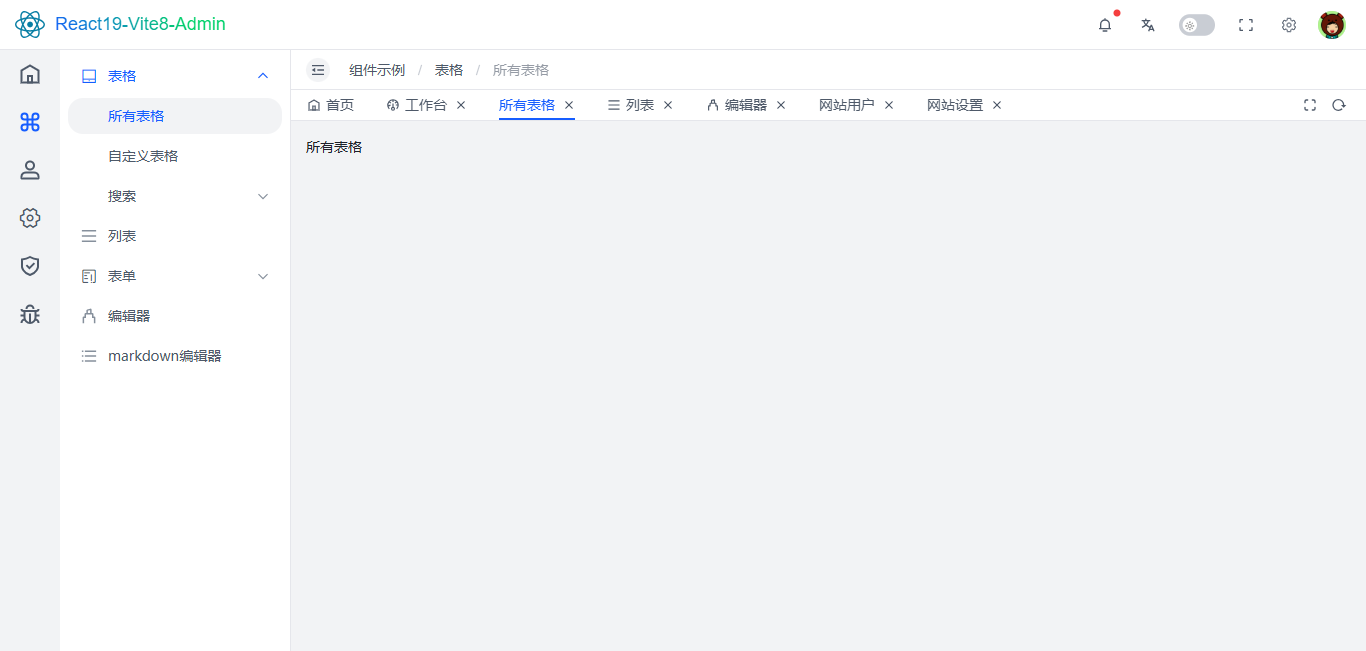Switch to the 工作台 tab

[417, 105]
